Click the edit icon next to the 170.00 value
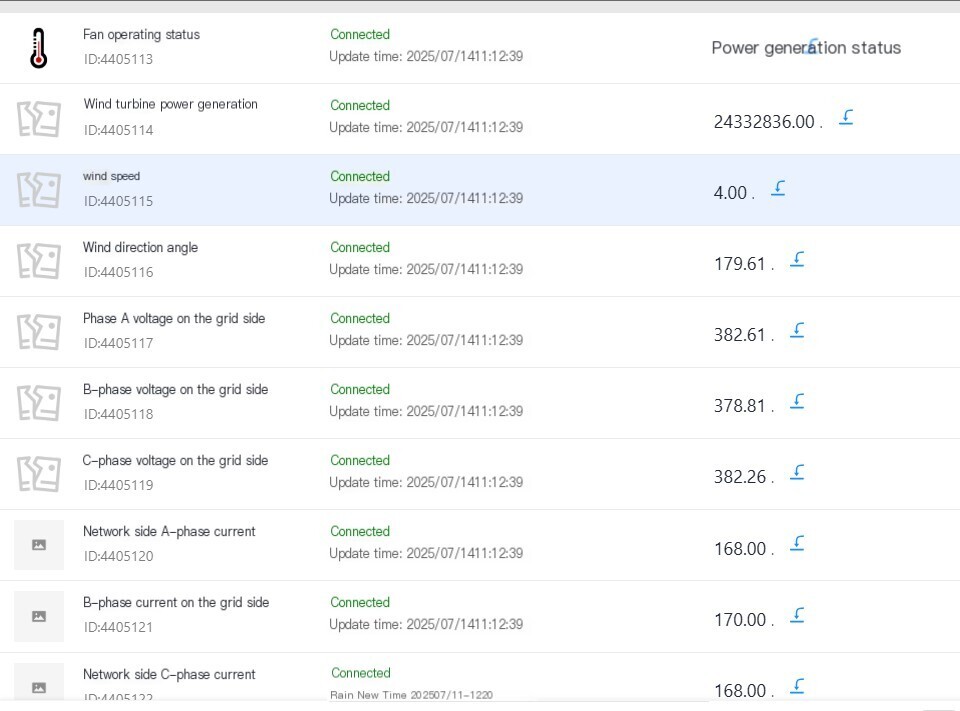960x711 pixels. tap(797, 615)
